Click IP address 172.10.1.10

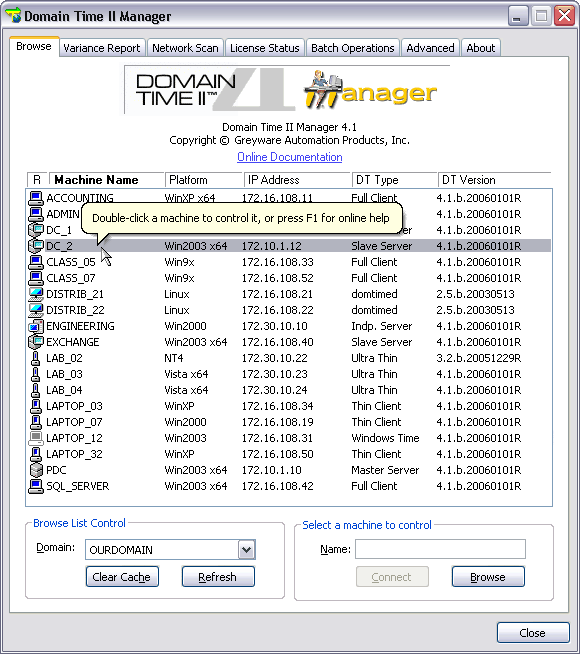tap(271, 470)
